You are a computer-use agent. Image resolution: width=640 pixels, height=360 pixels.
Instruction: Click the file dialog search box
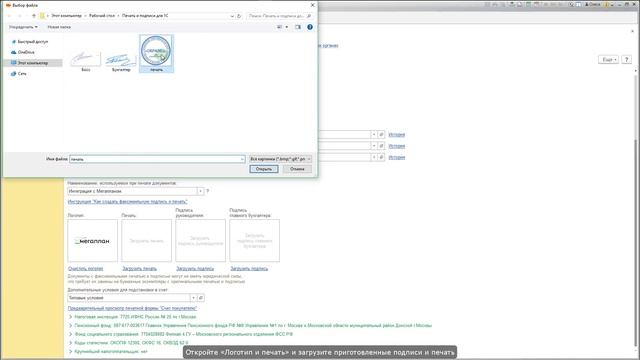[x=279, y=16]
